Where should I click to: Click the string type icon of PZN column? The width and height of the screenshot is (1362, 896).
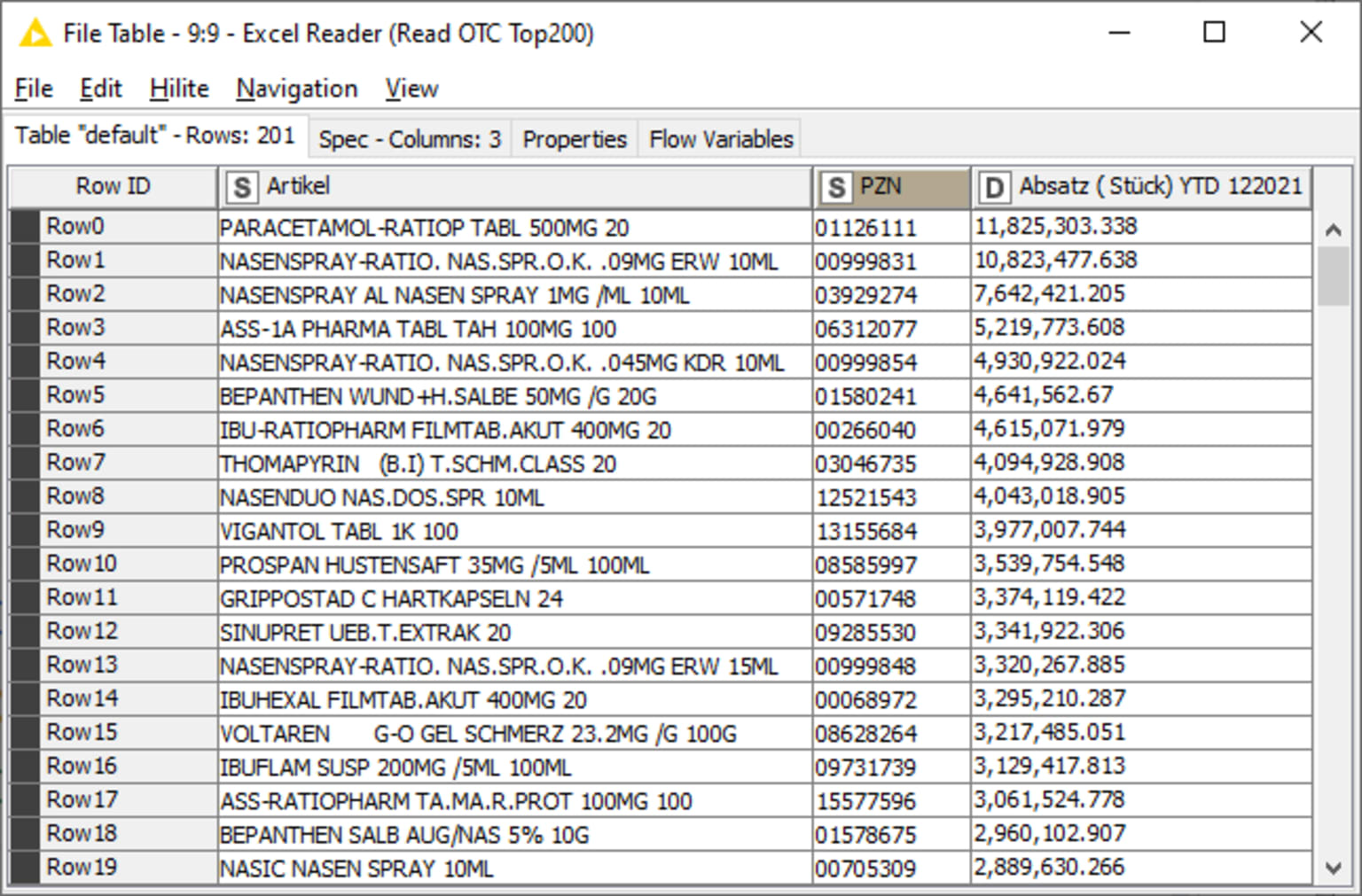(x=835, y=188)
